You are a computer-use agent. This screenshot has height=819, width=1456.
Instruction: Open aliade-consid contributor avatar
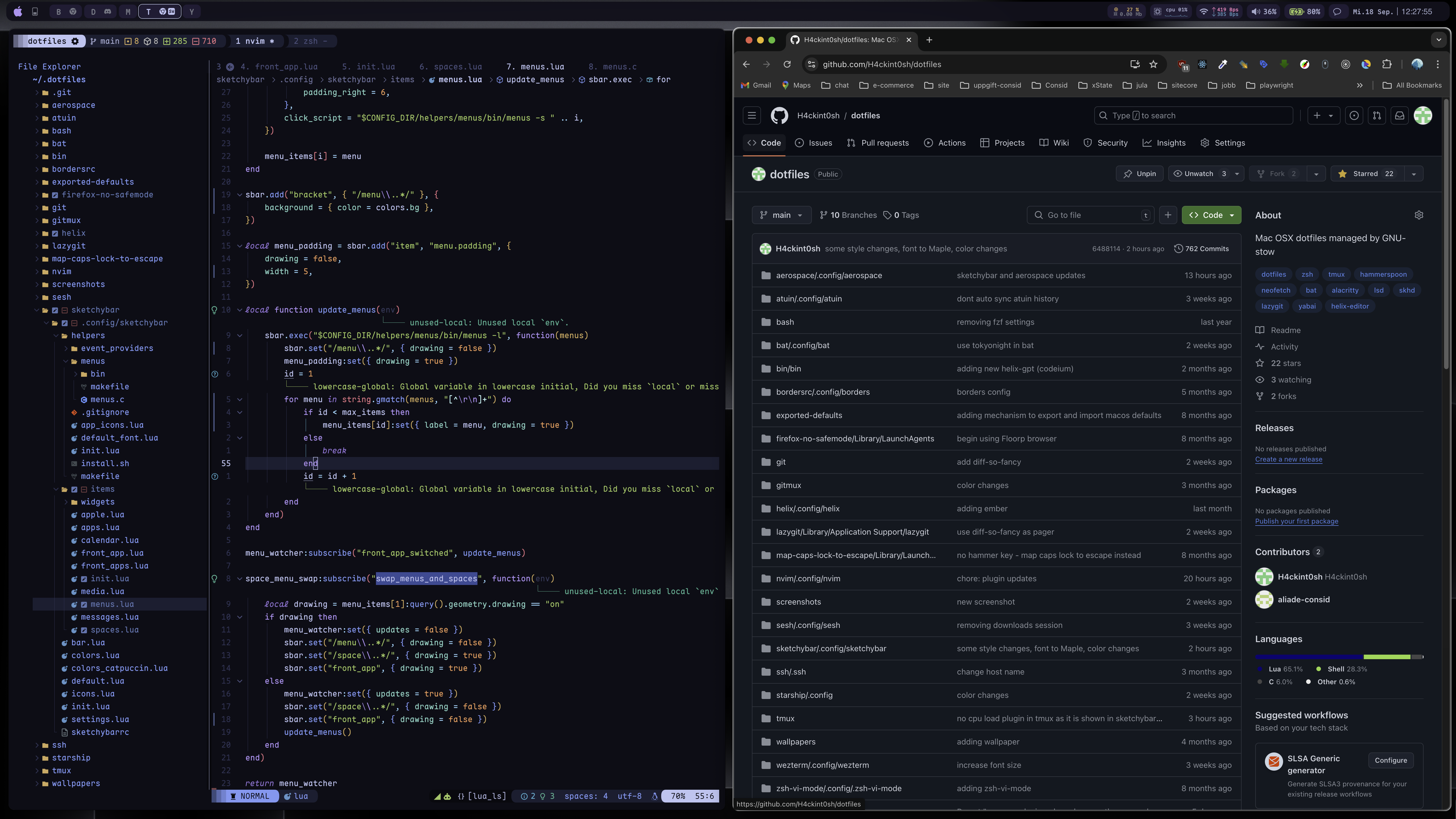[x=1264, y=599]
